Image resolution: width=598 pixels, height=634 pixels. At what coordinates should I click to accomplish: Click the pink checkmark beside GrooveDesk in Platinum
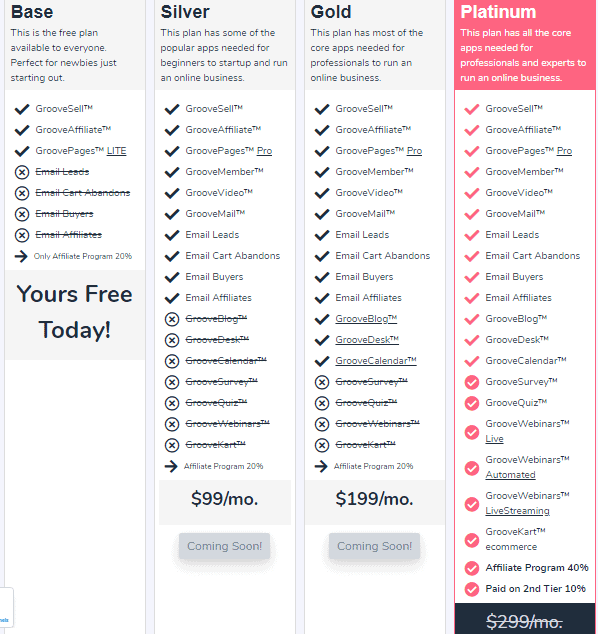coord(472,340)
